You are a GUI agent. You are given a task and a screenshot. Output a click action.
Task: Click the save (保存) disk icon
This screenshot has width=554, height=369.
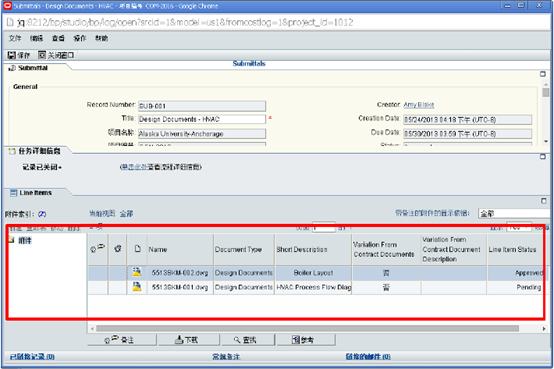12,55
